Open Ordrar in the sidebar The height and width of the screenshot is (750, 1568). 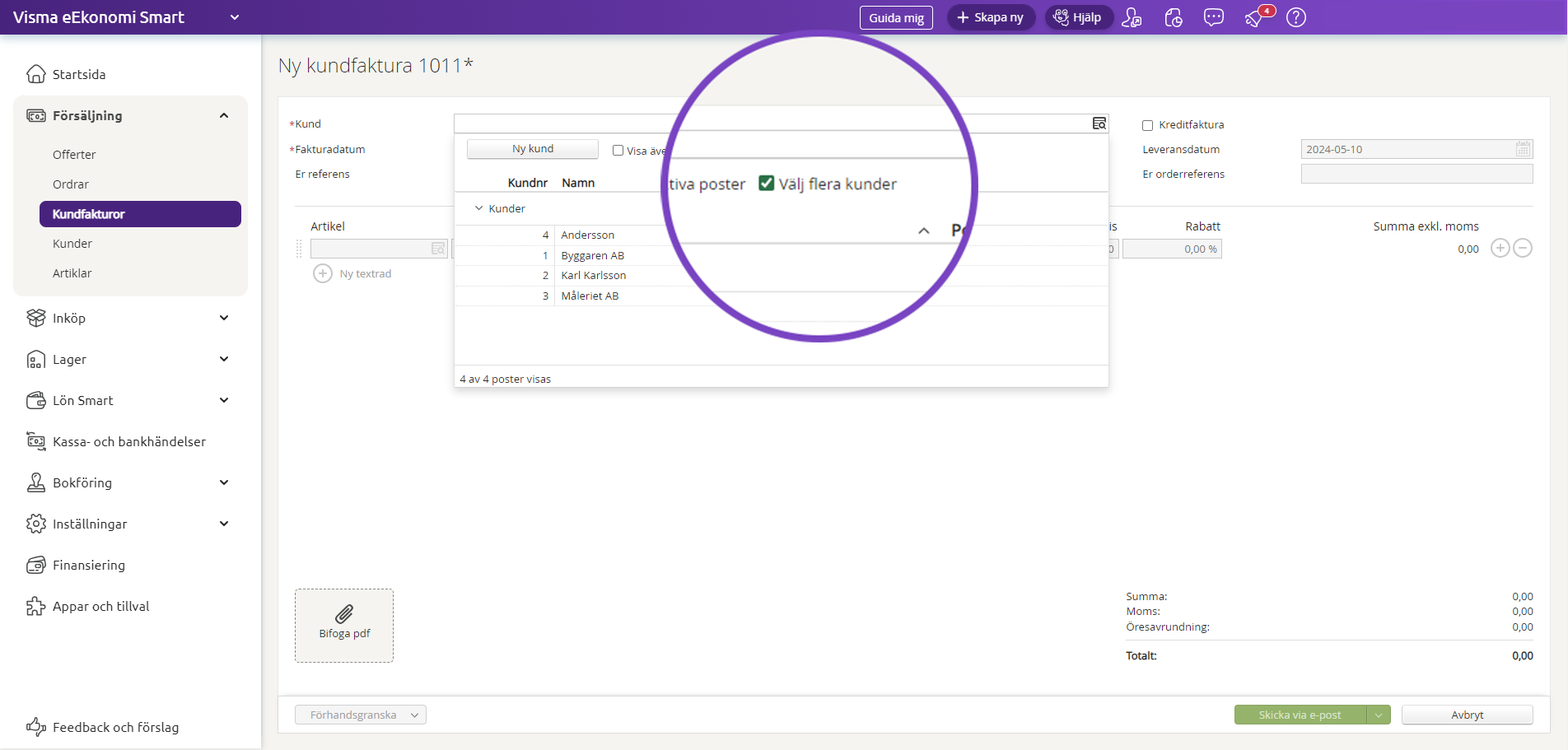(x=71, y=184)
